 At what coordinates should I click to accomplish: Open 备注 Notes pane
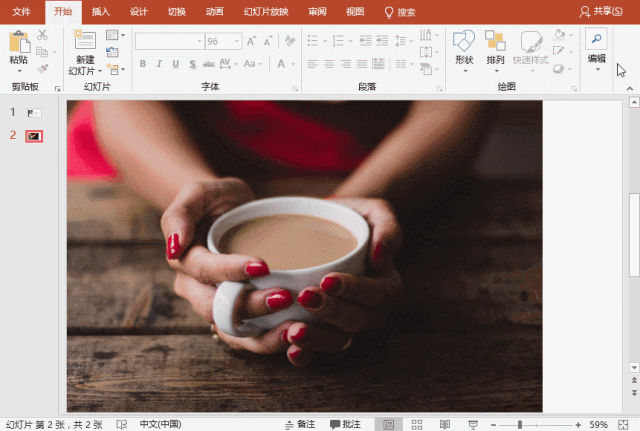click(300, 424)
